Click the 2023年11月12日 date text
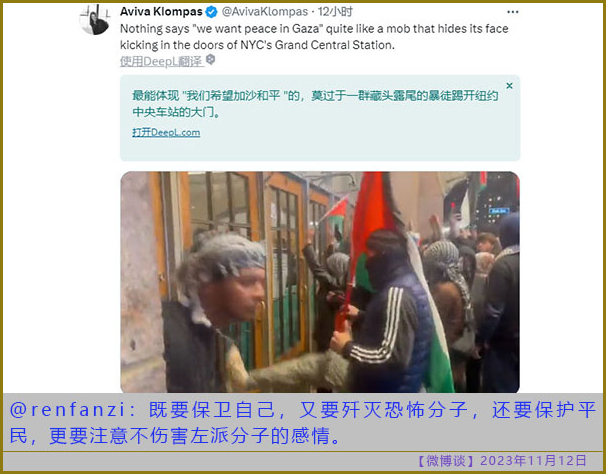Viewport: 606px width, 474px height. click(533, 461)
